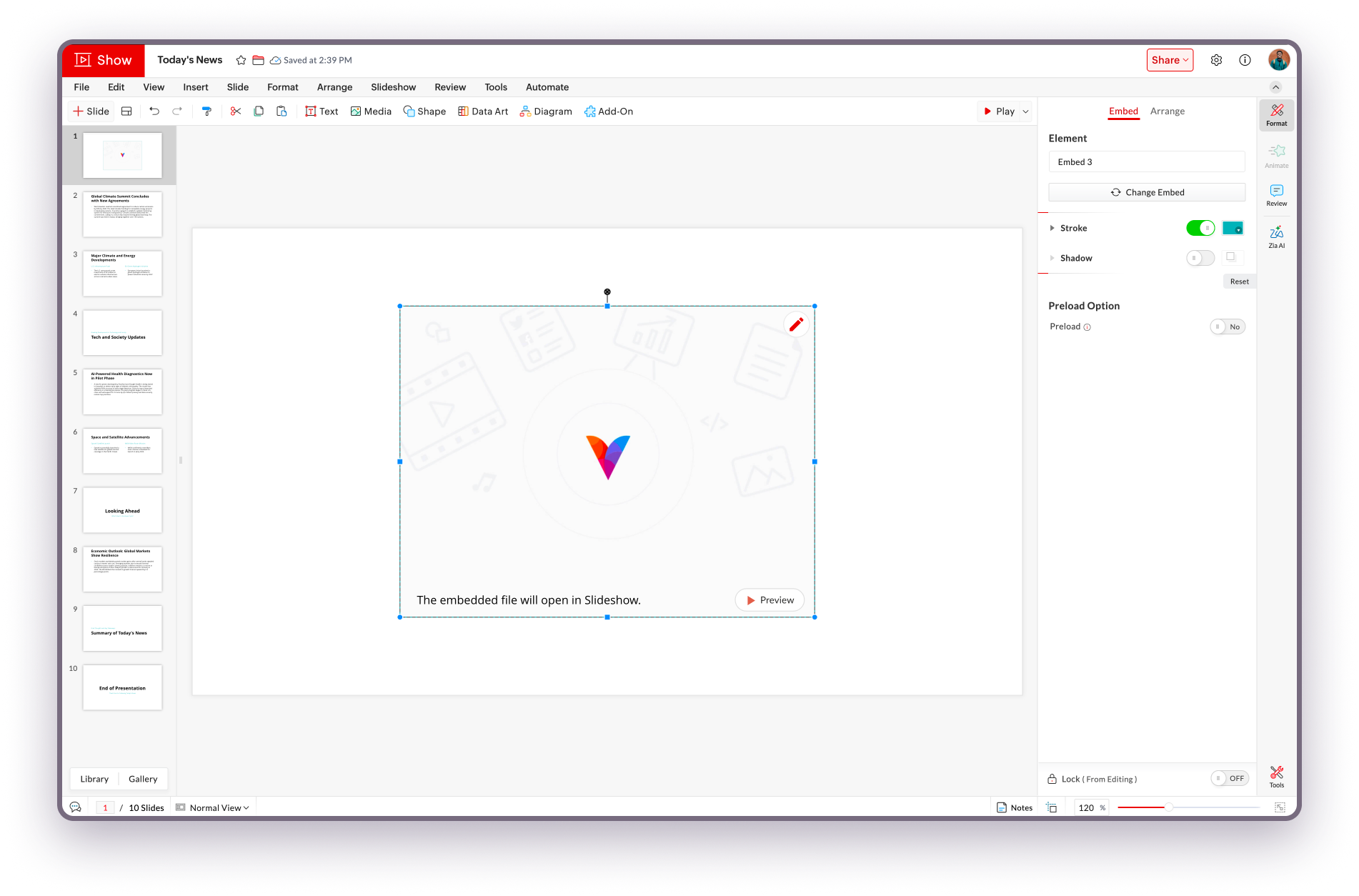Screen dimensions: 1359x896
Task: Expand the Stroke section
Action: click(x=1052, y=228)
